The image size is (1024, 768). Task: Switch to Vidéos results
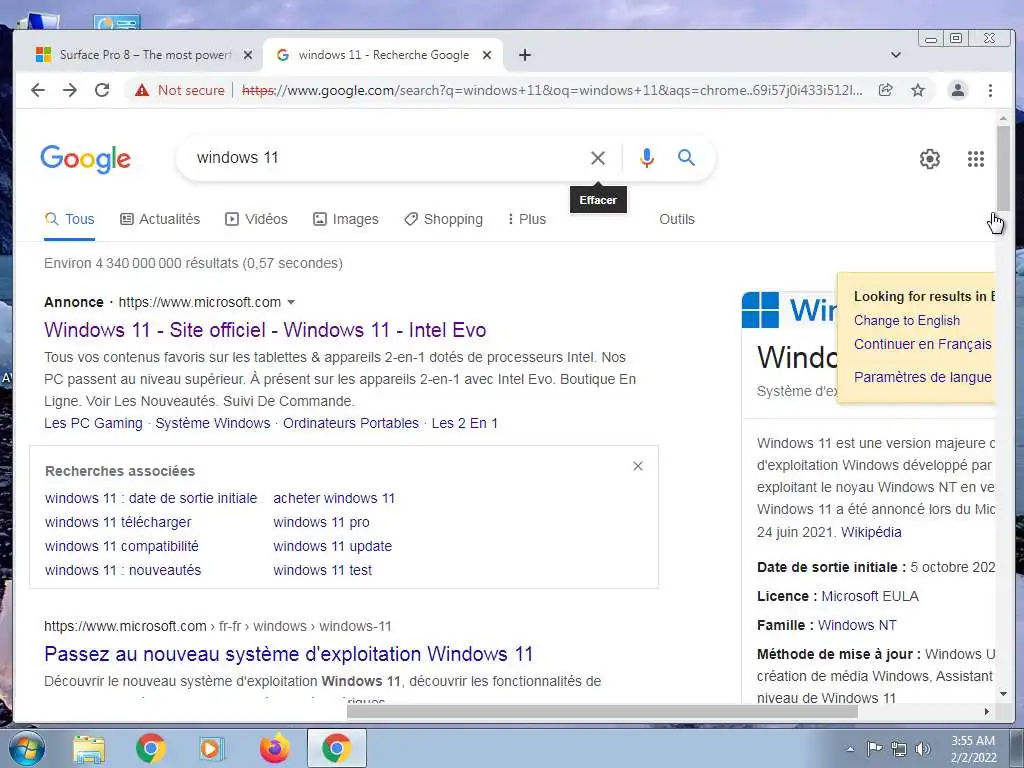[x=256, y=219]
